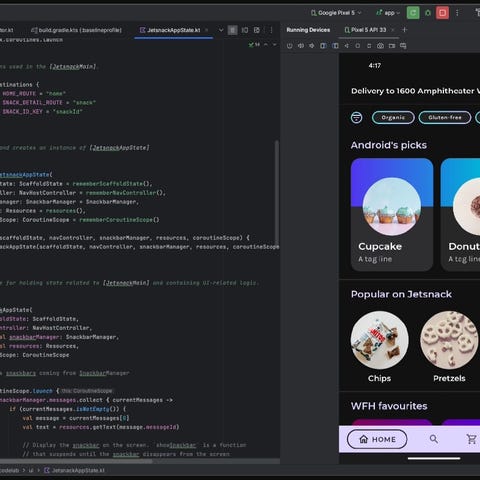Image resolution: width=480 pixels, height=480 pixels.
Task: Switch editor to Code-only view
Action: (x=232, y=30)
